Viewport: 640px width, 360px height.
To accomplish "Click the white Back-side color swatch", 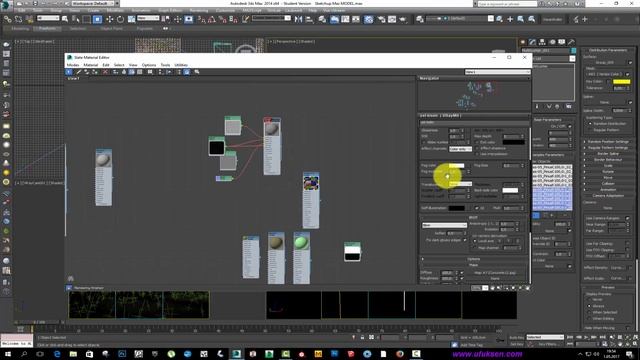I will pyautogui.click(x=510, y=190).
